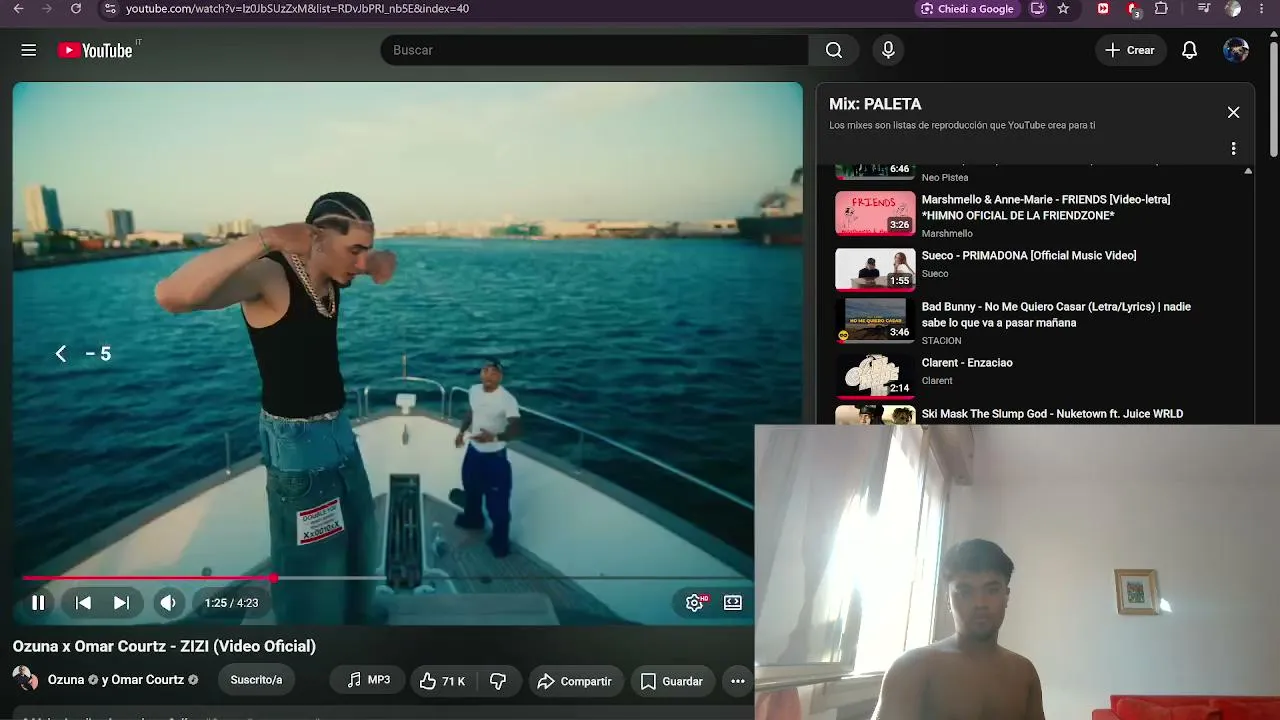This screenshot has height=720, width=1280.
Task: Open the Ozuna channel name link
Action: [66, 680]
